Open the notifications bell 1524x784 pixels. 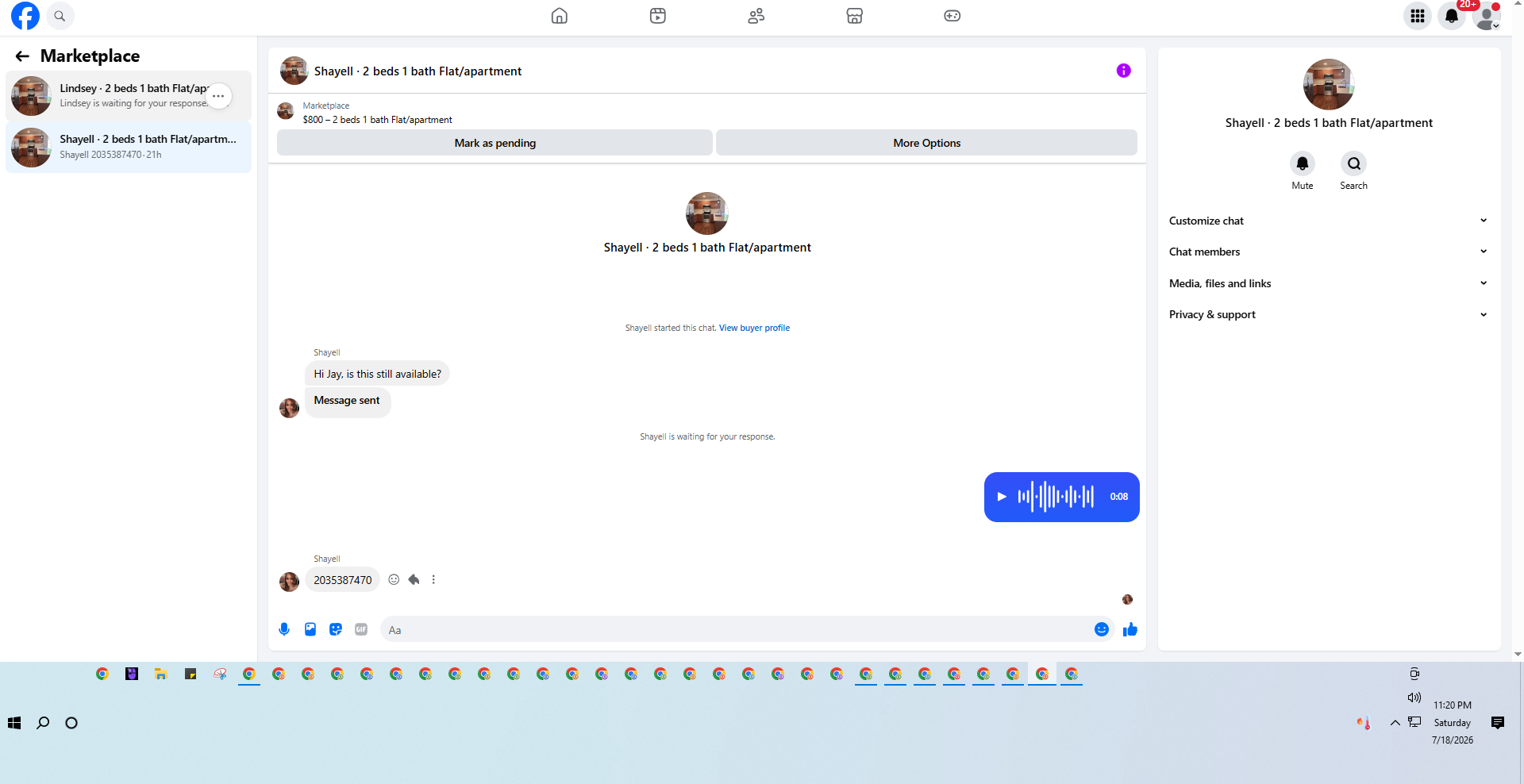point(1452,16)
